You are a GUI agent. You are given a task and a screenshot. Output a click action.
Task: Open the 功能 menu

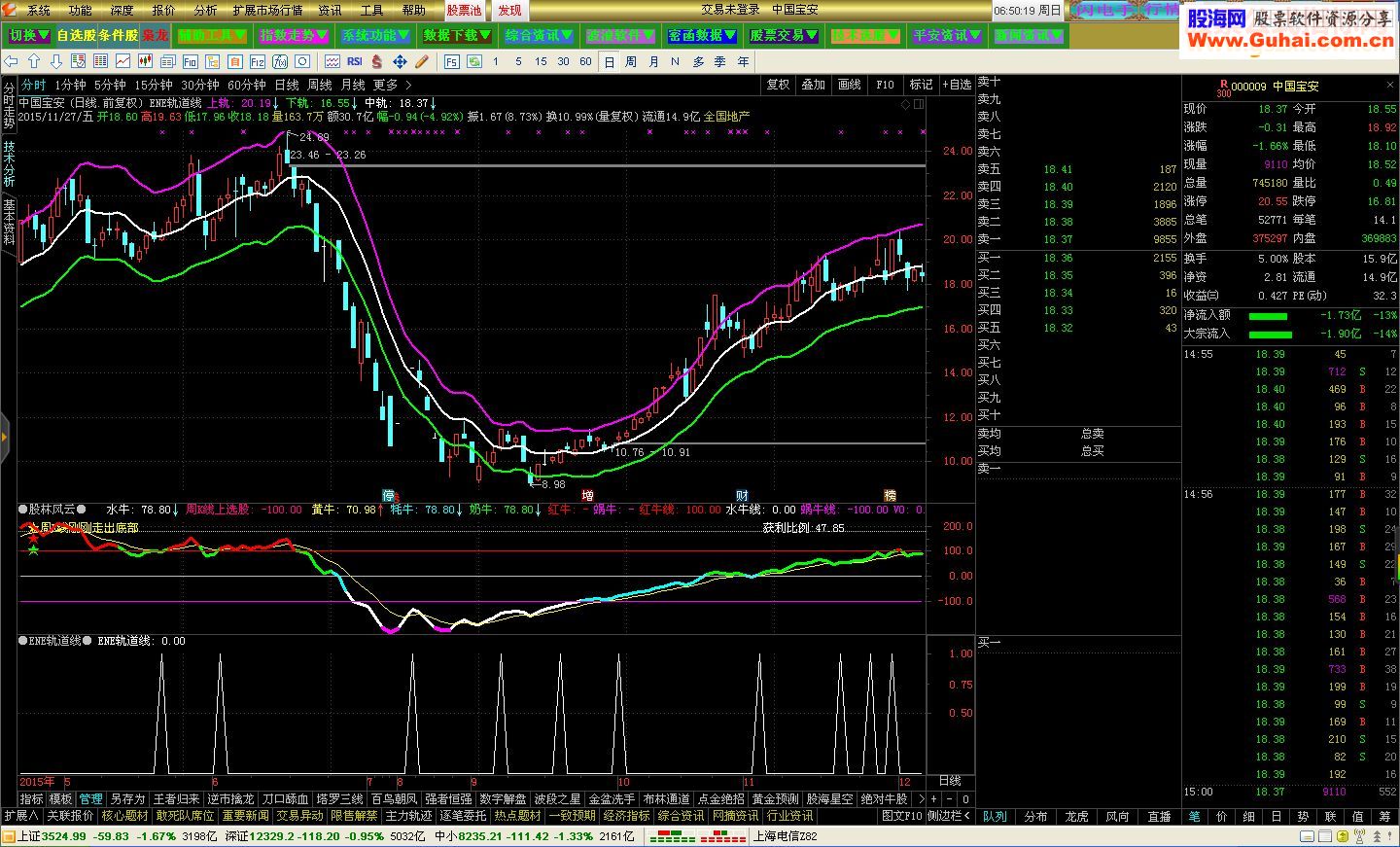81,10
